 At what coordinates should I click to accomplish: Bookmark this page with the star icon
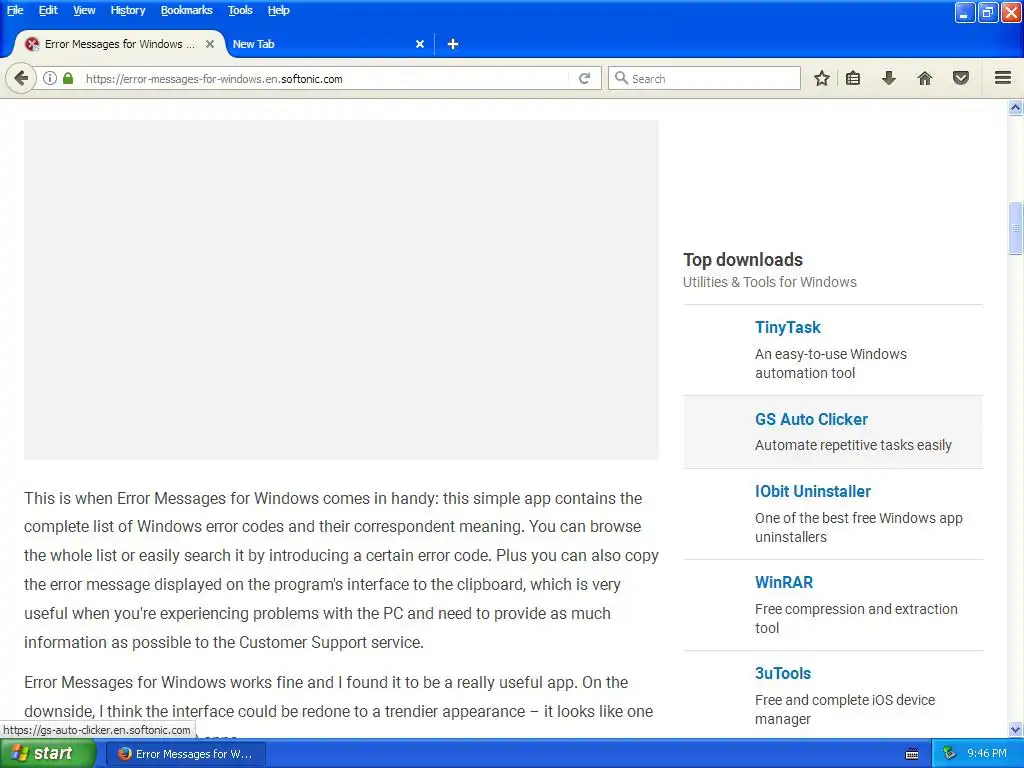point(822,78)
